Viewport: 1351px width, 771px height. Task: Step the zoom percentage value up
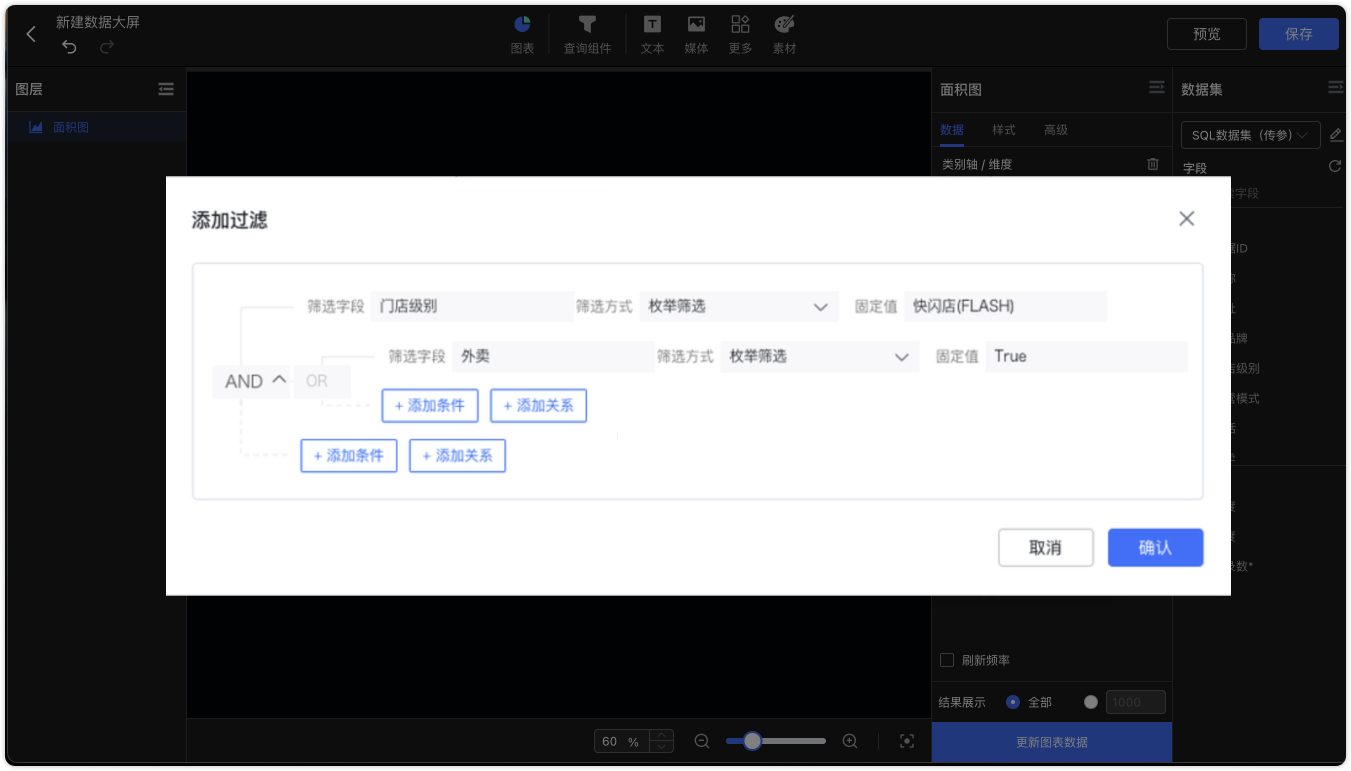point(662,735)
